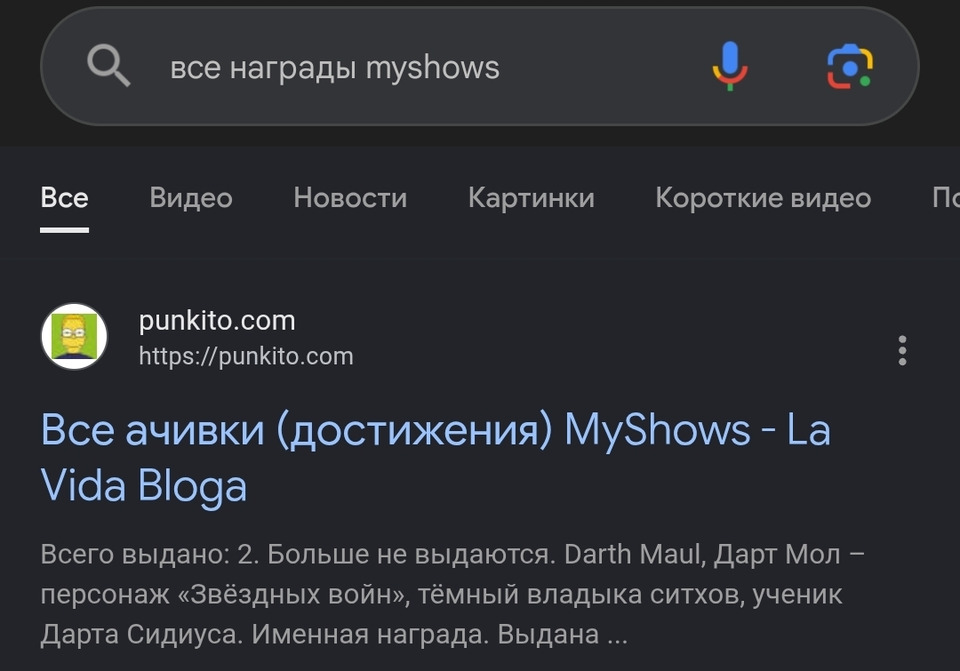This screenshot has width=960, height=671.
Task: Open the https://punkito.com URL line
Action: [x=246, y=356]
